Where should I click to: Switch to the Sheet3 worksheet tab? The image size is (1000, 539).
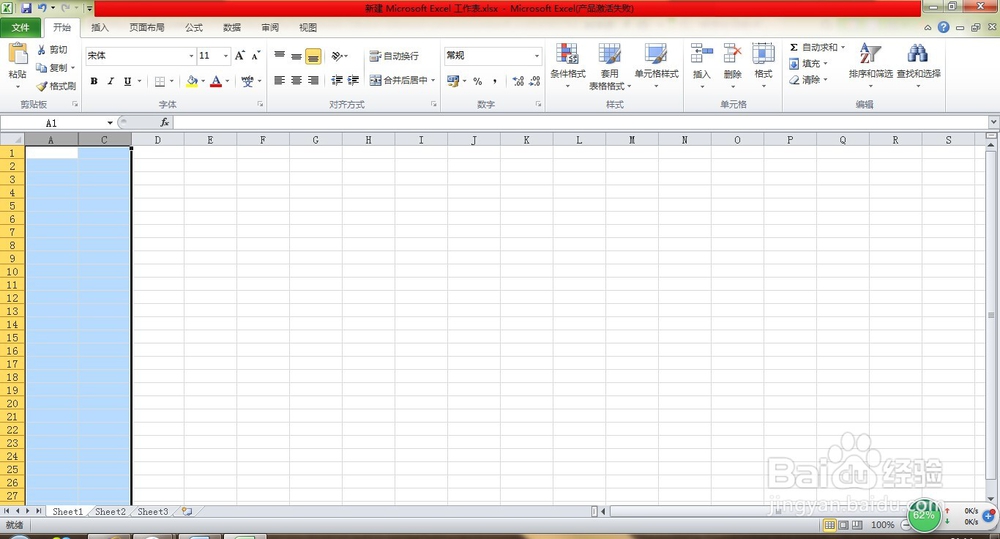[153, 512]
